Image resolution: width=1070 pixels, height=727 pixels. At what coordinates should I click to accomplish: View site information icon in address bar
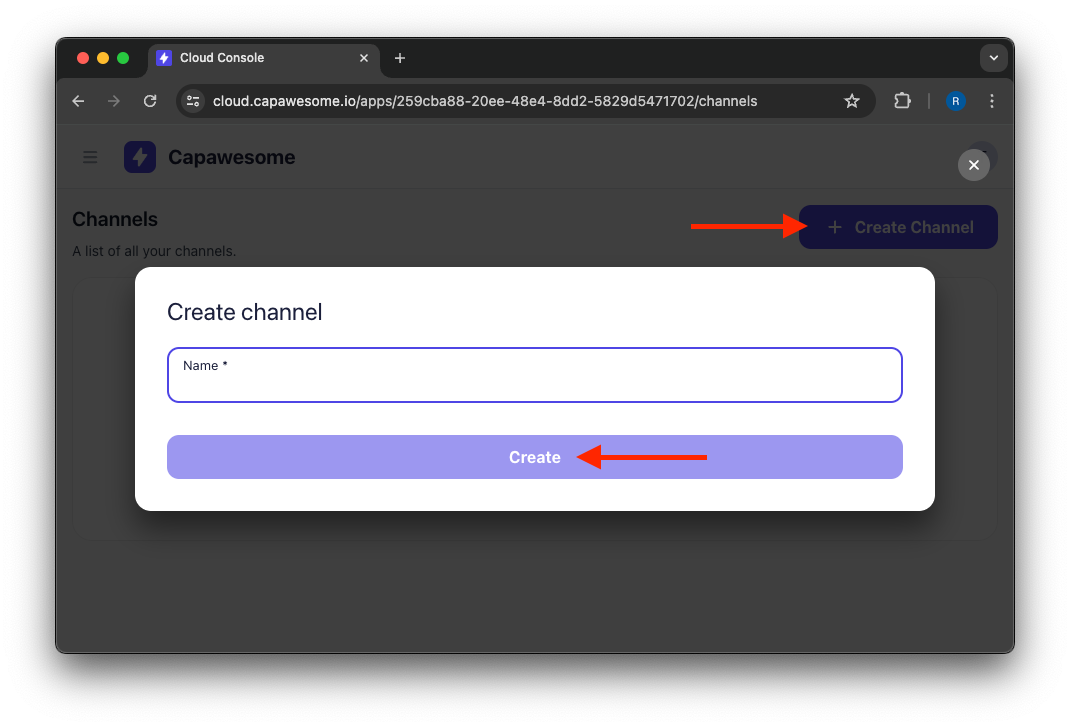coord(194,101)
